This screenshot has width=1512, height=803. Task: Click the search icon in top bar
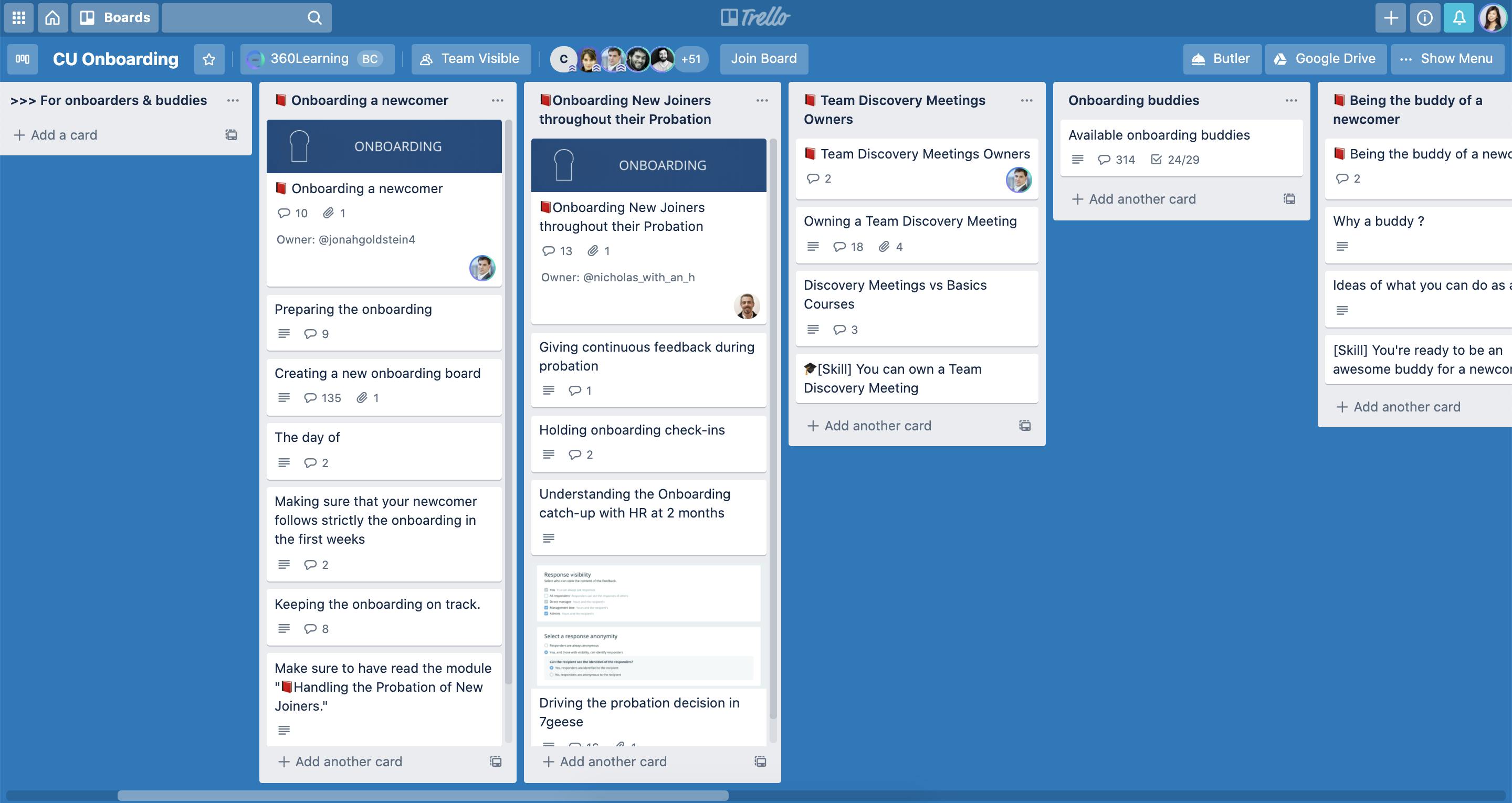(x=315, y=17)
